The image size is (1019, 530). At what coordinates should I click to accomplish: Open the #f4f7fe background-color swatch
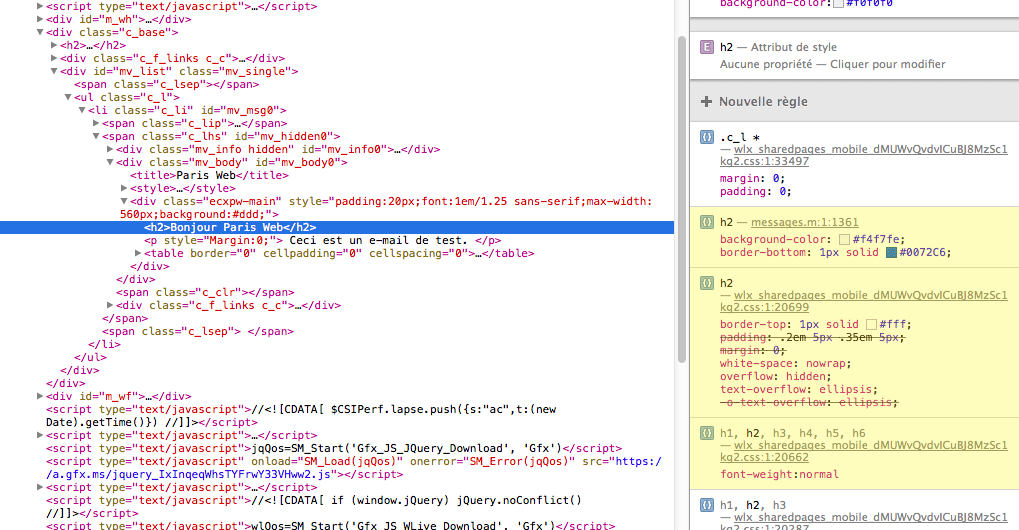tap(844, 240)
